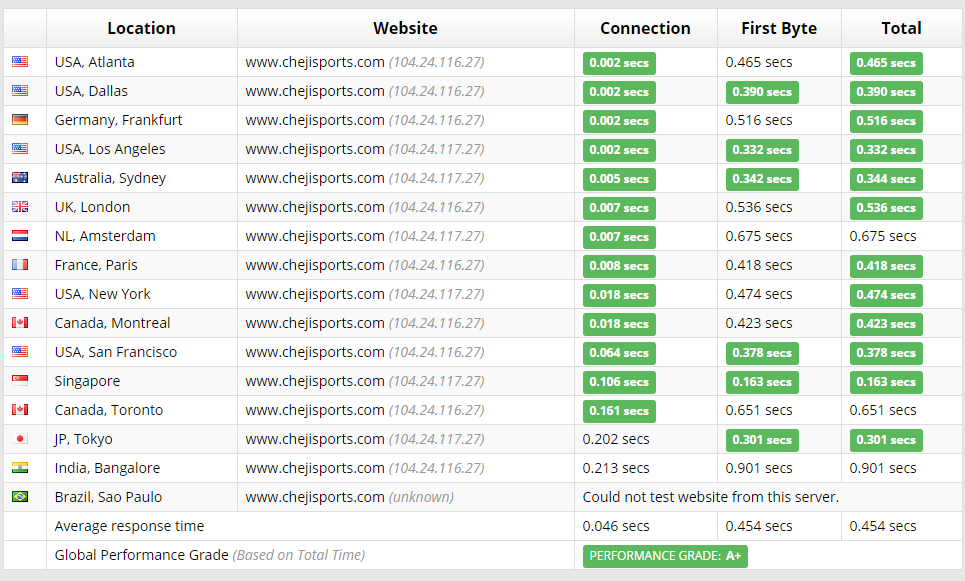Select the "JP, Tokyo" location cell
This screenshot has width=965, height=581.
tap(142, 439)
